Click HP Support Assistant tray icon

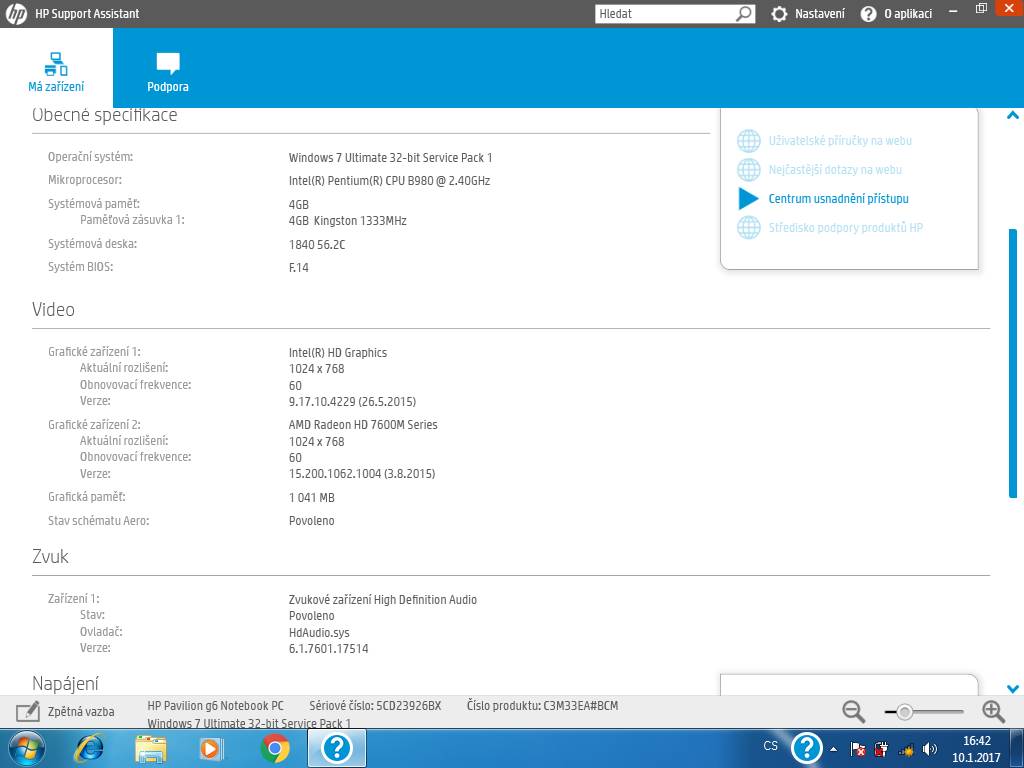(x=807, y=748)
